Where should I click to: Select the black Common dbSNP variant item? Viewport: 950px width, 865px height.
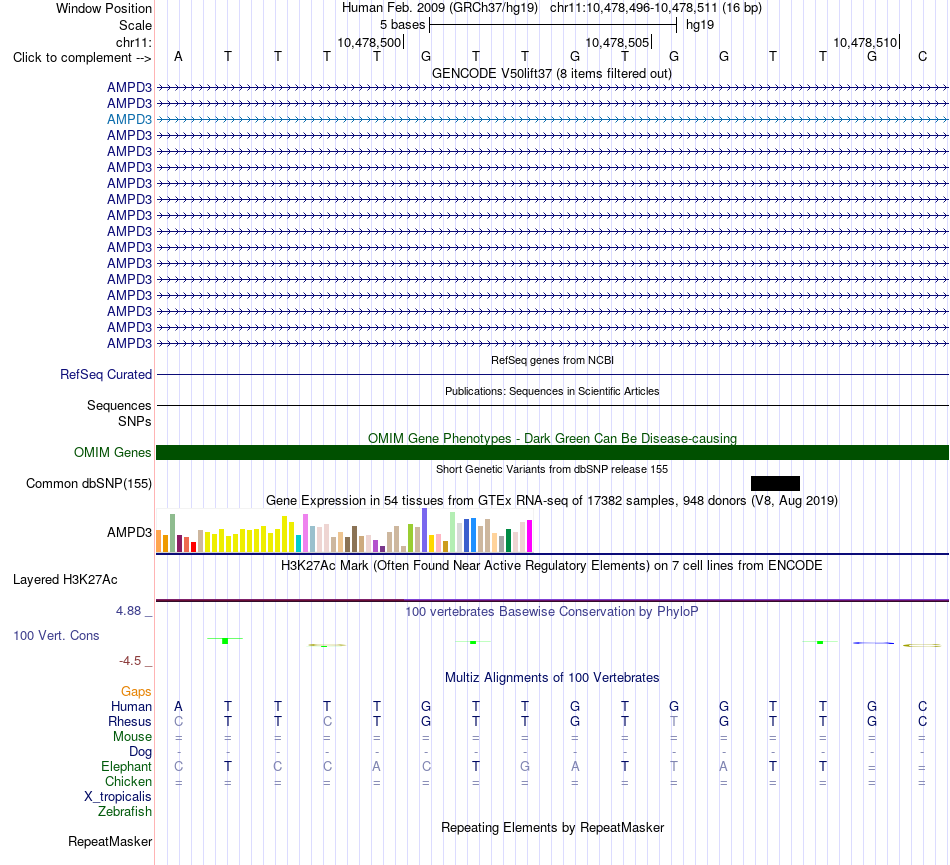[x=775, y=483]
